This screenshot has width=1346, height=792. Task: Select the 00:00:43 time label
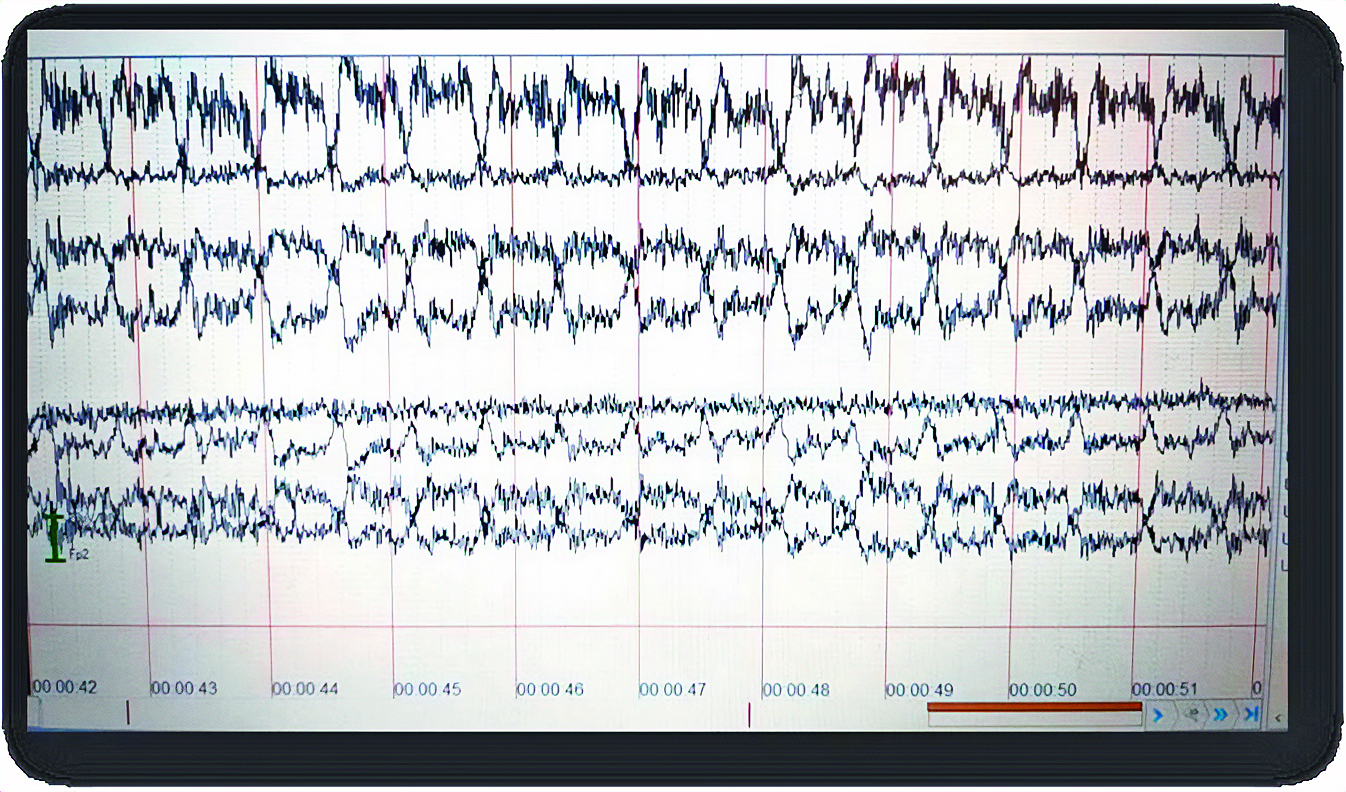pos(184,688)
